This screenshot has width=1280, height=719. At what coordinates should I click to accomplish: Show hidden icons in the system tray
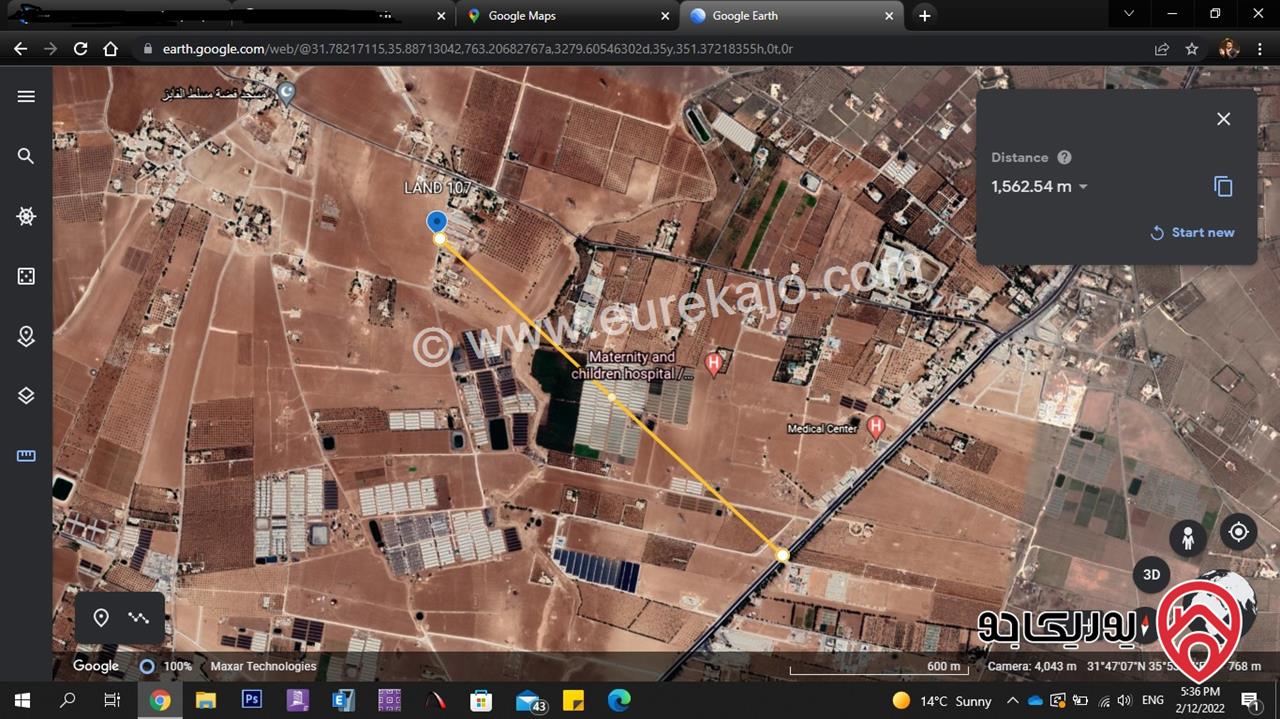click(x=1012, y=701)
